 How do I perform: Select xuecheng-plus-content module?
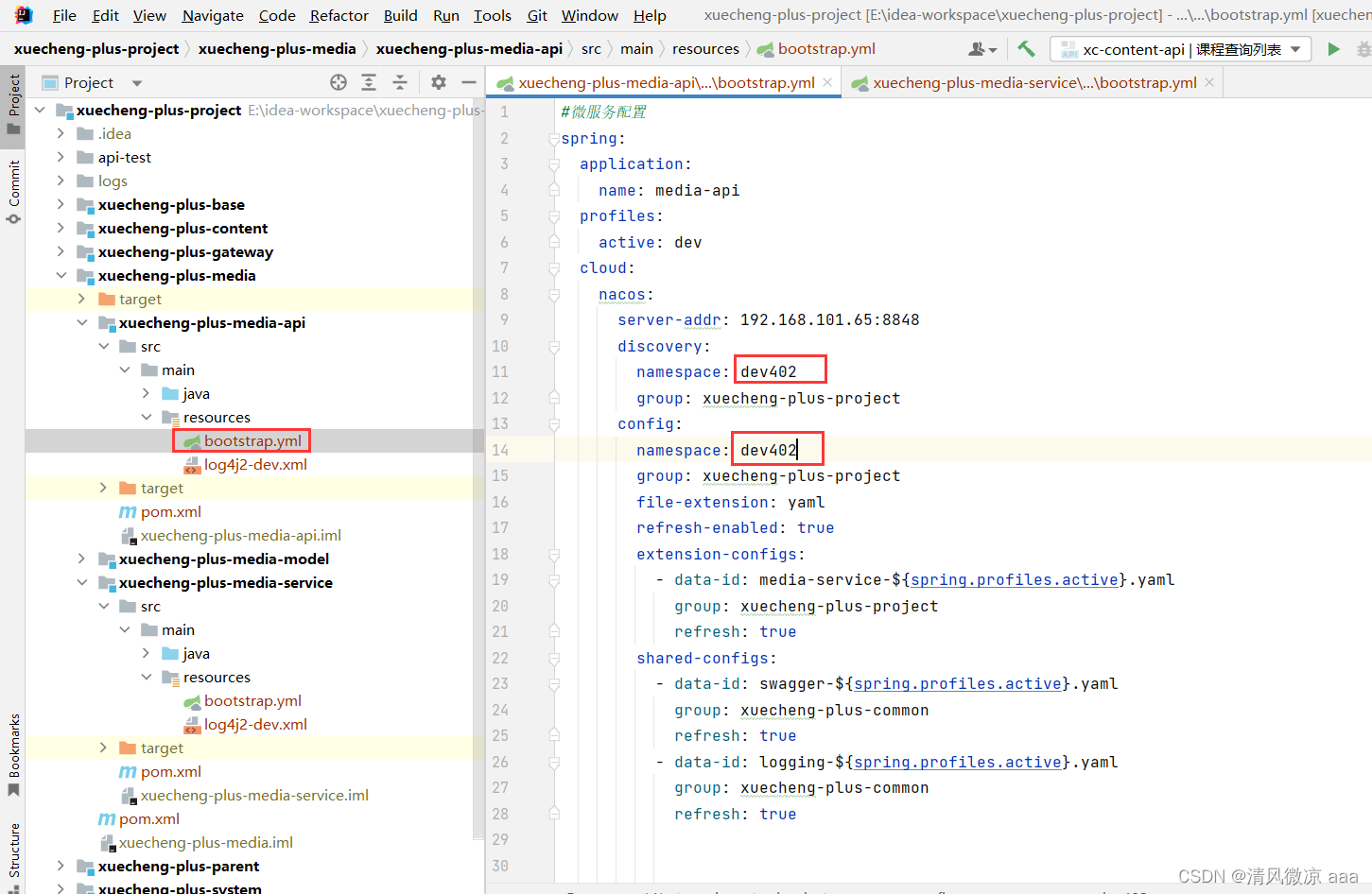pyautogui.click(x=182, y=228)
